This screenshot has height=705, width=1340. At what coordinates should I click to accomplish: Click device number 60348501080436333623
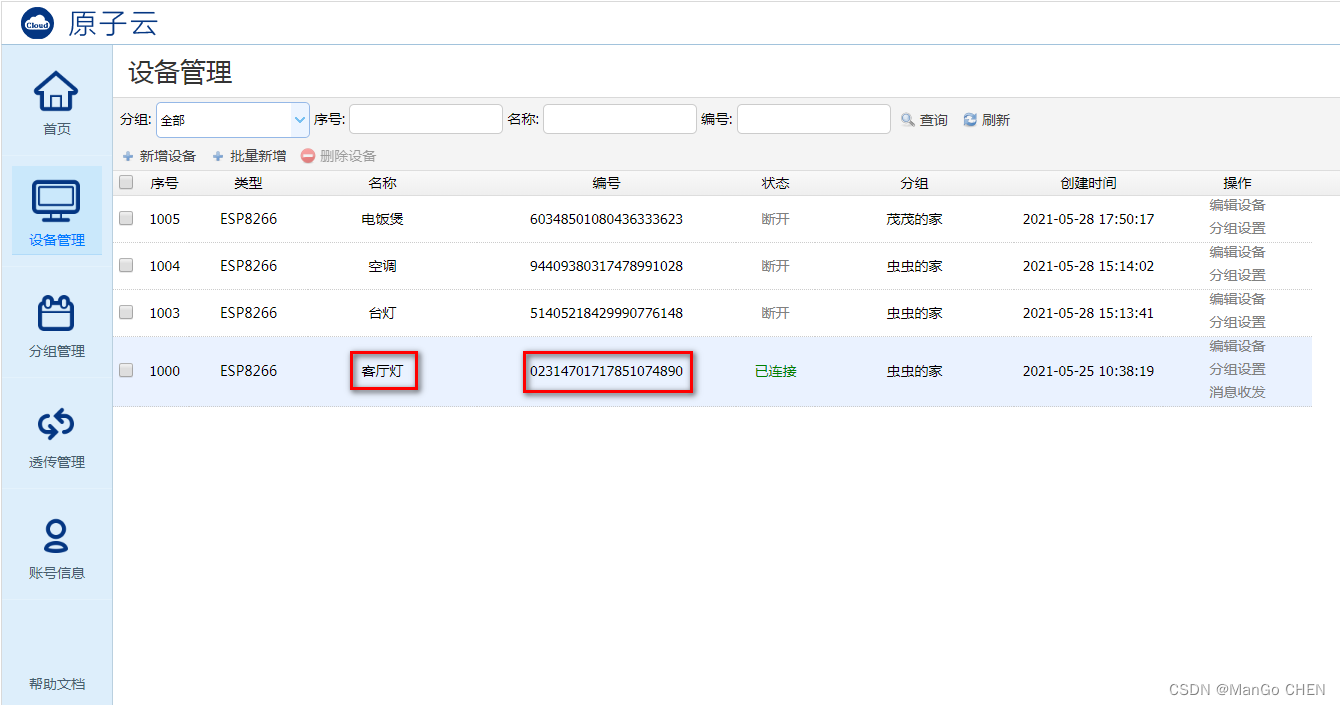606,219
